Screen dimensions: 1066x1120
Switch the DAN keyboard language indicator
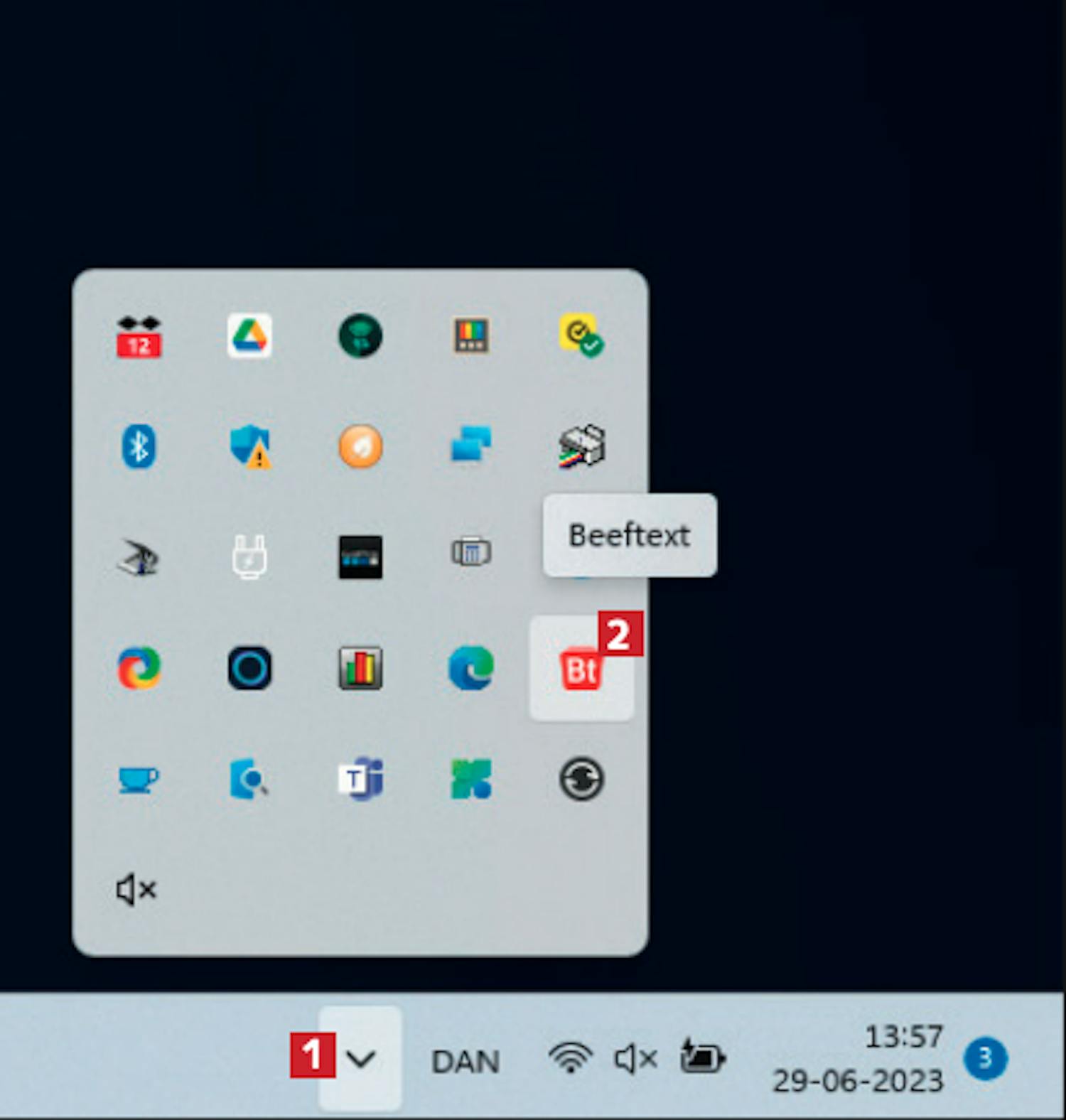[465, 1061]
